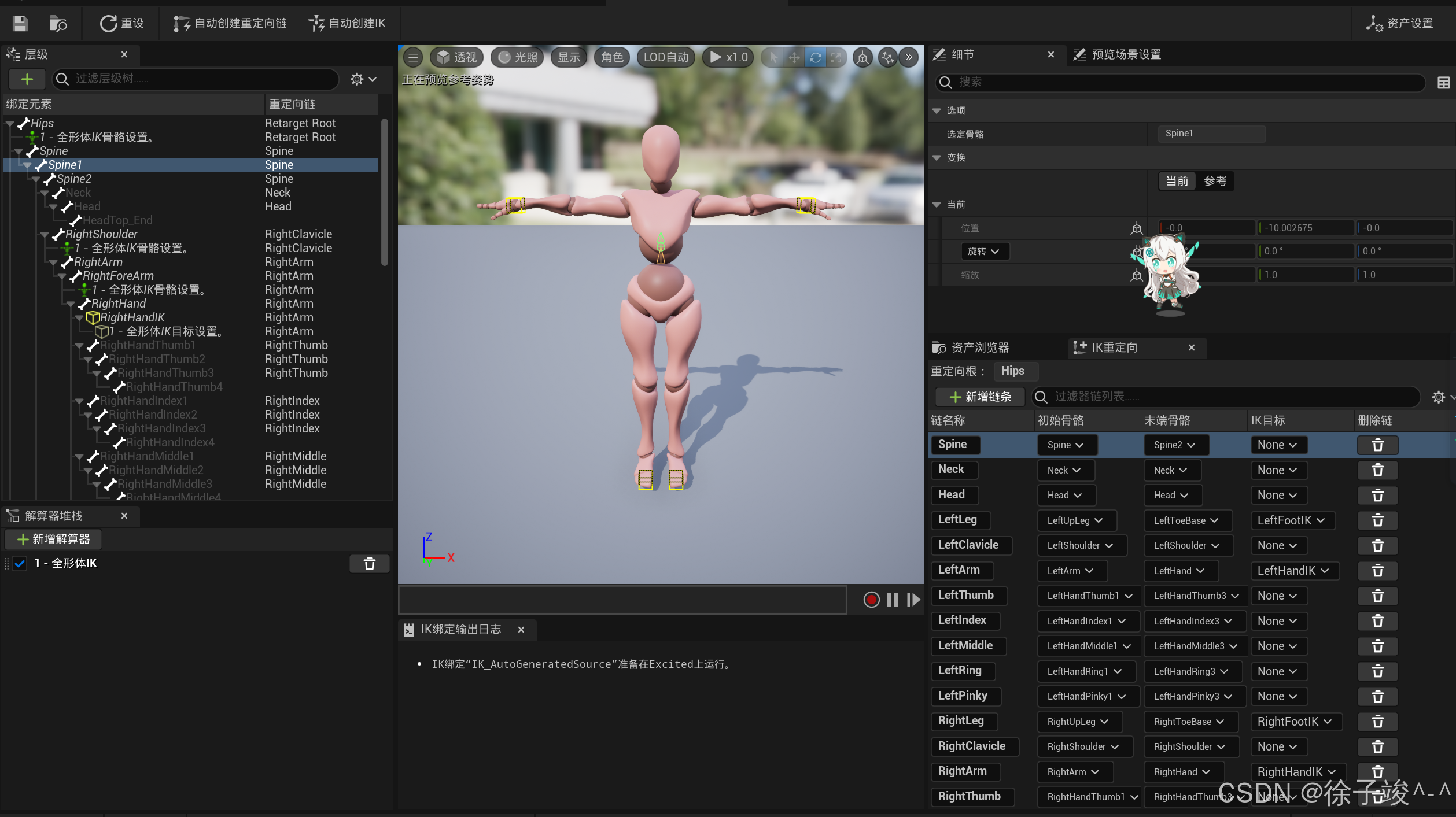Switch transform to Current mode
Image resolution: width=1456 pixels, height=817 pixels.
[x=1177, y=182]
